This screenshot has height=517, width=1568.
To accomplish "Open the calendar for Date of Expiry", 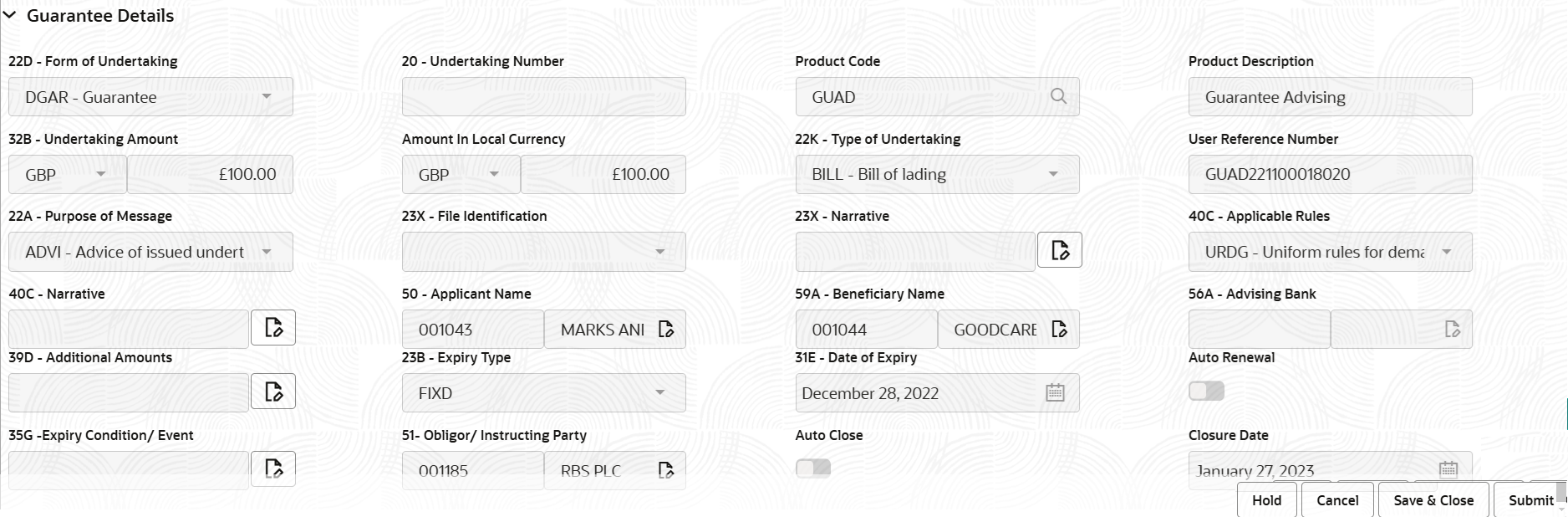I will pos(1053,392).
